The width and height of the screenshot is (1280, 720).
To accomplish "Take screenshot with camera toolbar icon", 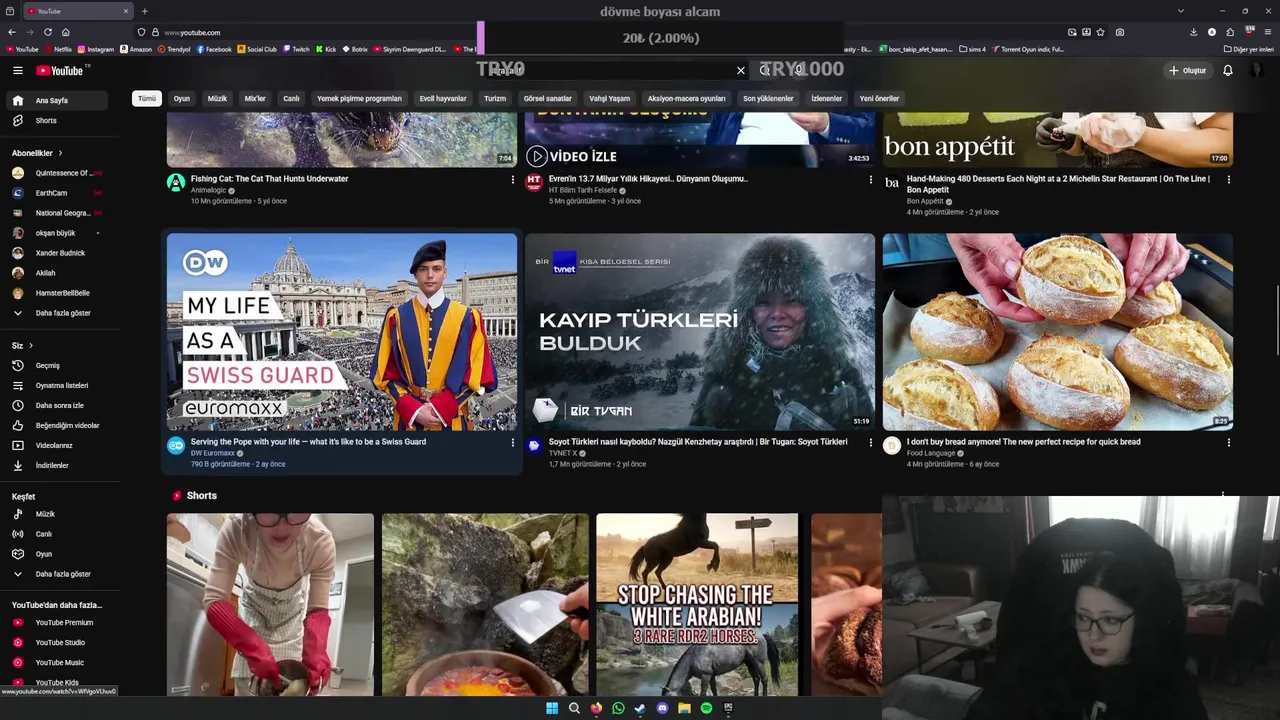I will point(1119,32).
